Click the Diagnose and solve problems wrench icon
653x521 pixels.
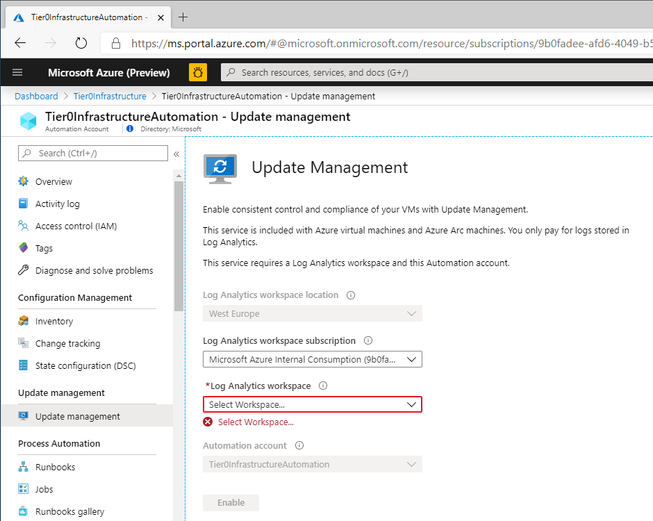[23, 270]
